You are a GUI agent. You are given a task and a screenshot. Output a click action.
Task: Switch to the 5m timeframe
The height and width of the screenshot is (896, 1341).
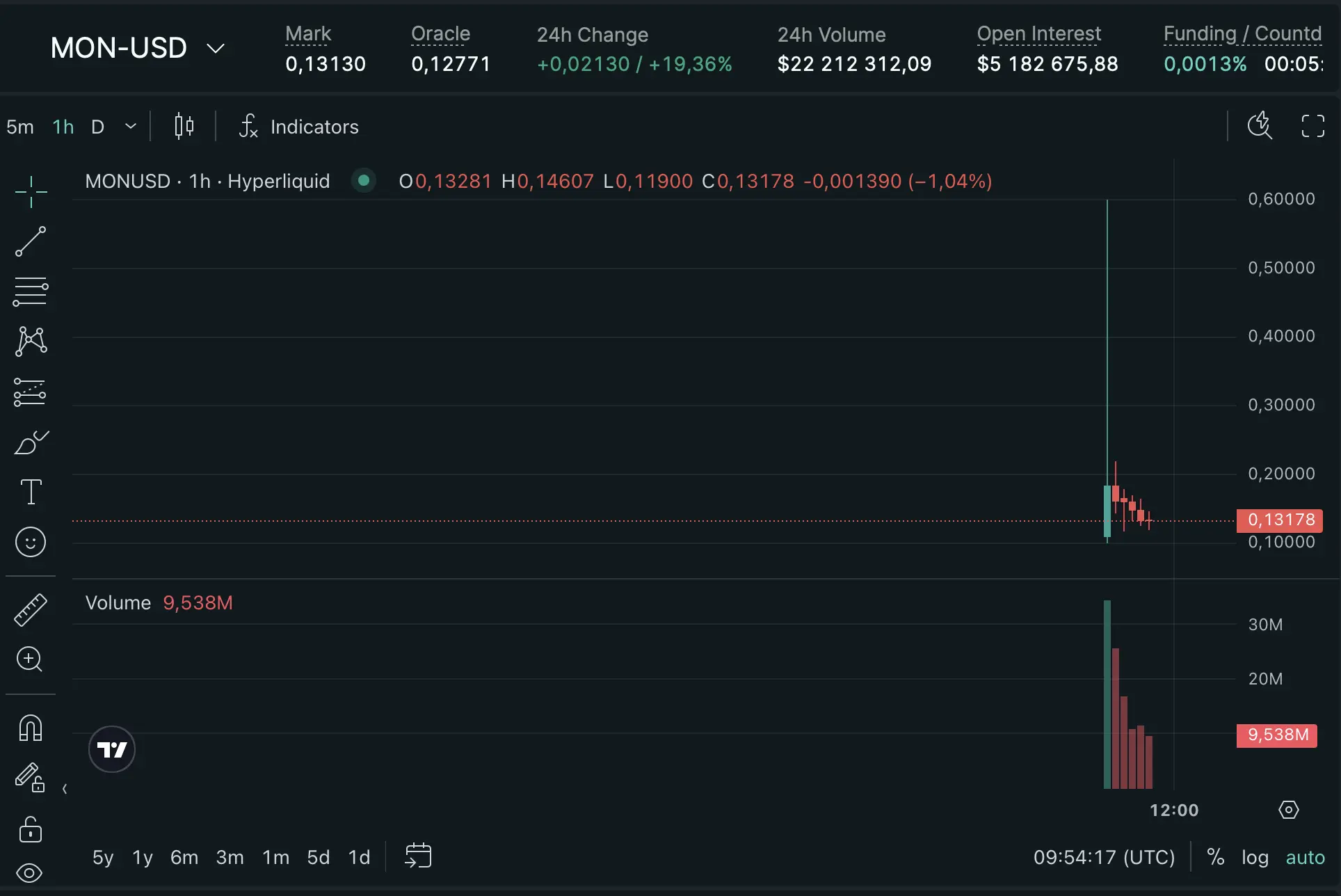(x=20, y=127)
